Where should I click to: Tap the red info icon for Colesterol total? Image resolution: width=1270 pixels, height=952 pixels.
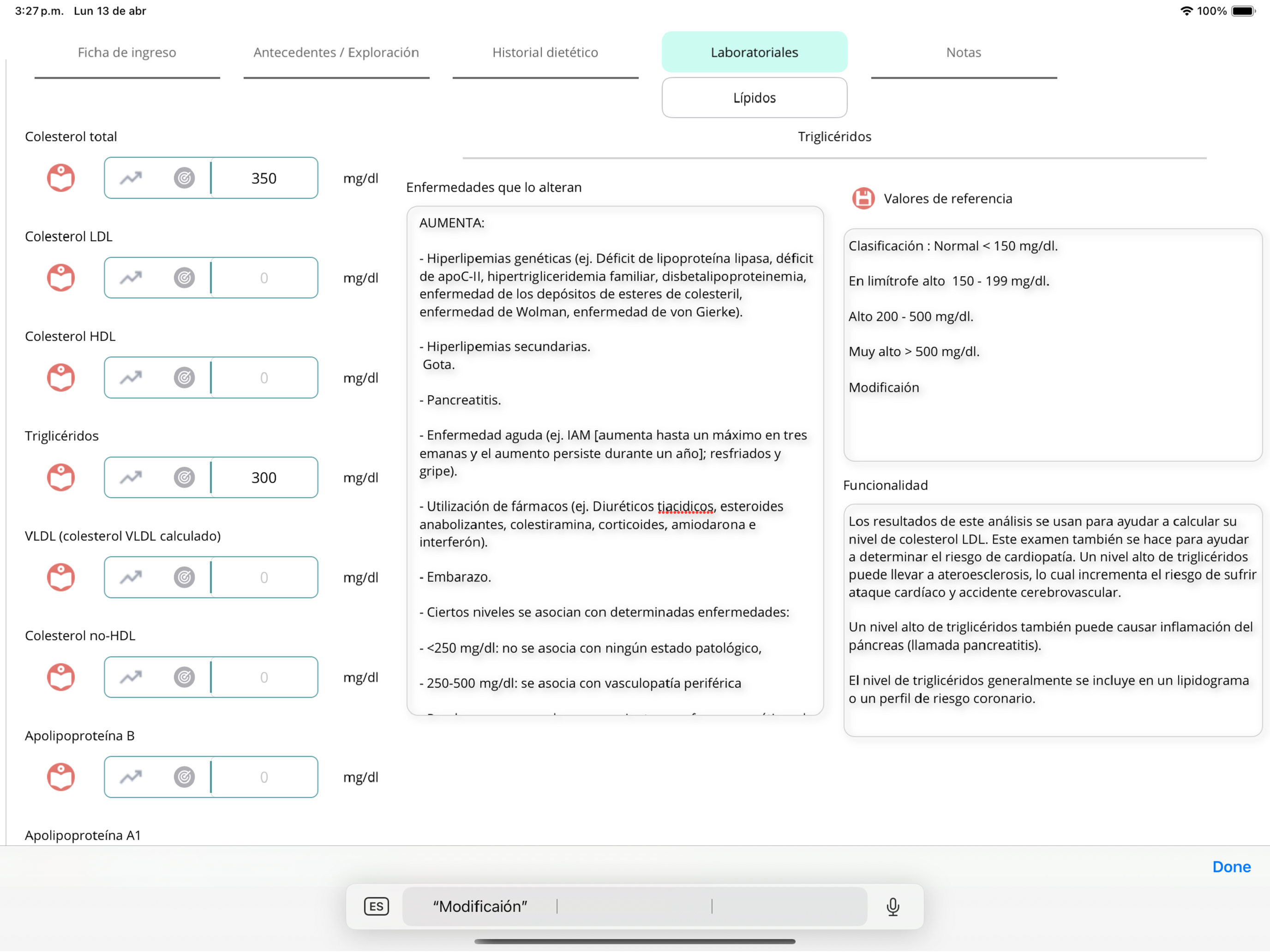click(61, 178)
